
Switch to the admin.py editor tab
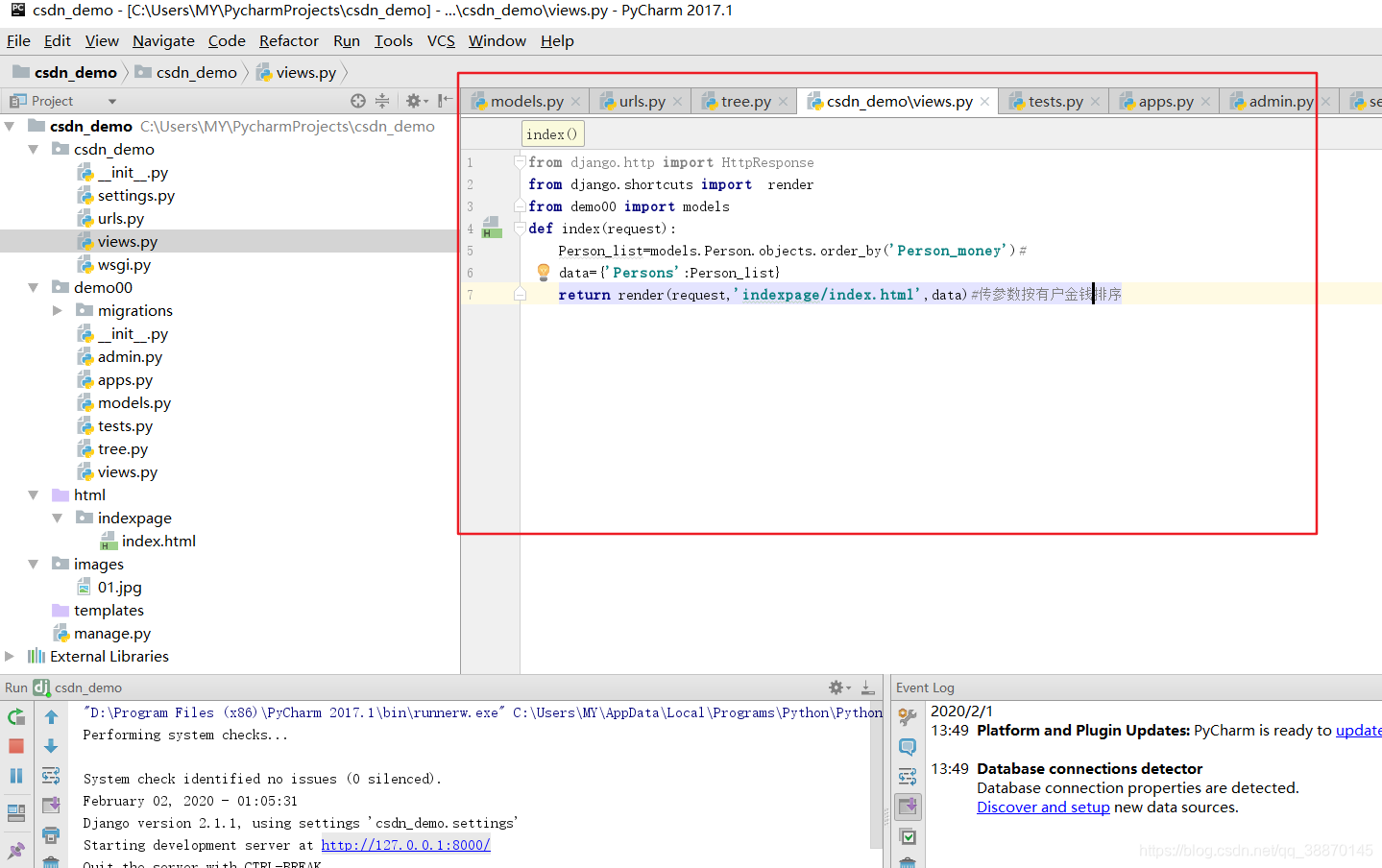[x=1280, y=101]
